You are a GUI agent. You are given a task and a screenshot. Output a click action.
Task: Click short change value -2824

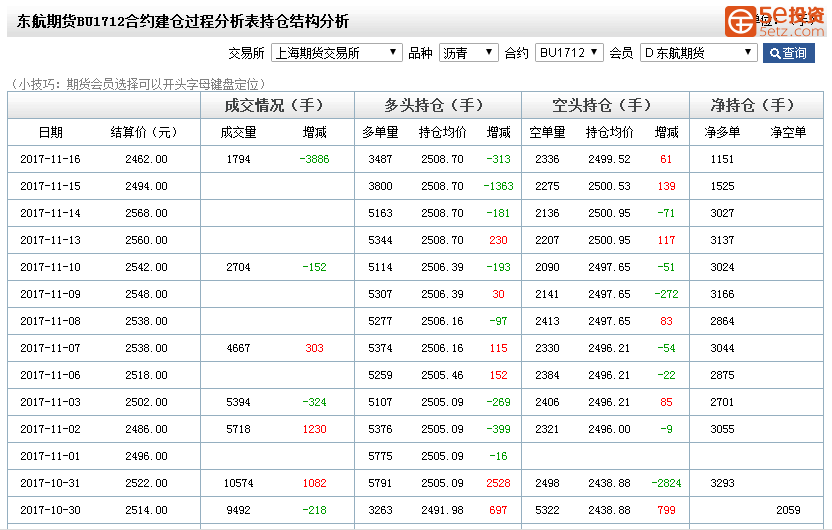pyautogui.click(x=666, y=484)
